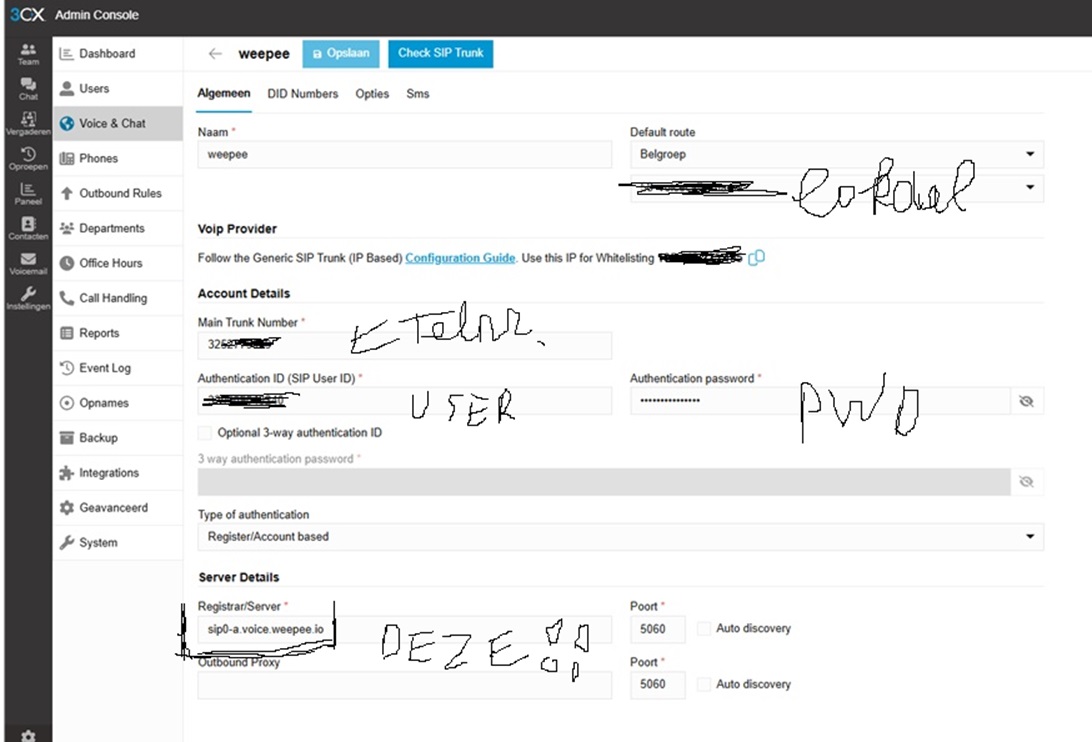
Task: Click Check SIP Trunk button
Action: click(x=440, y=54)
